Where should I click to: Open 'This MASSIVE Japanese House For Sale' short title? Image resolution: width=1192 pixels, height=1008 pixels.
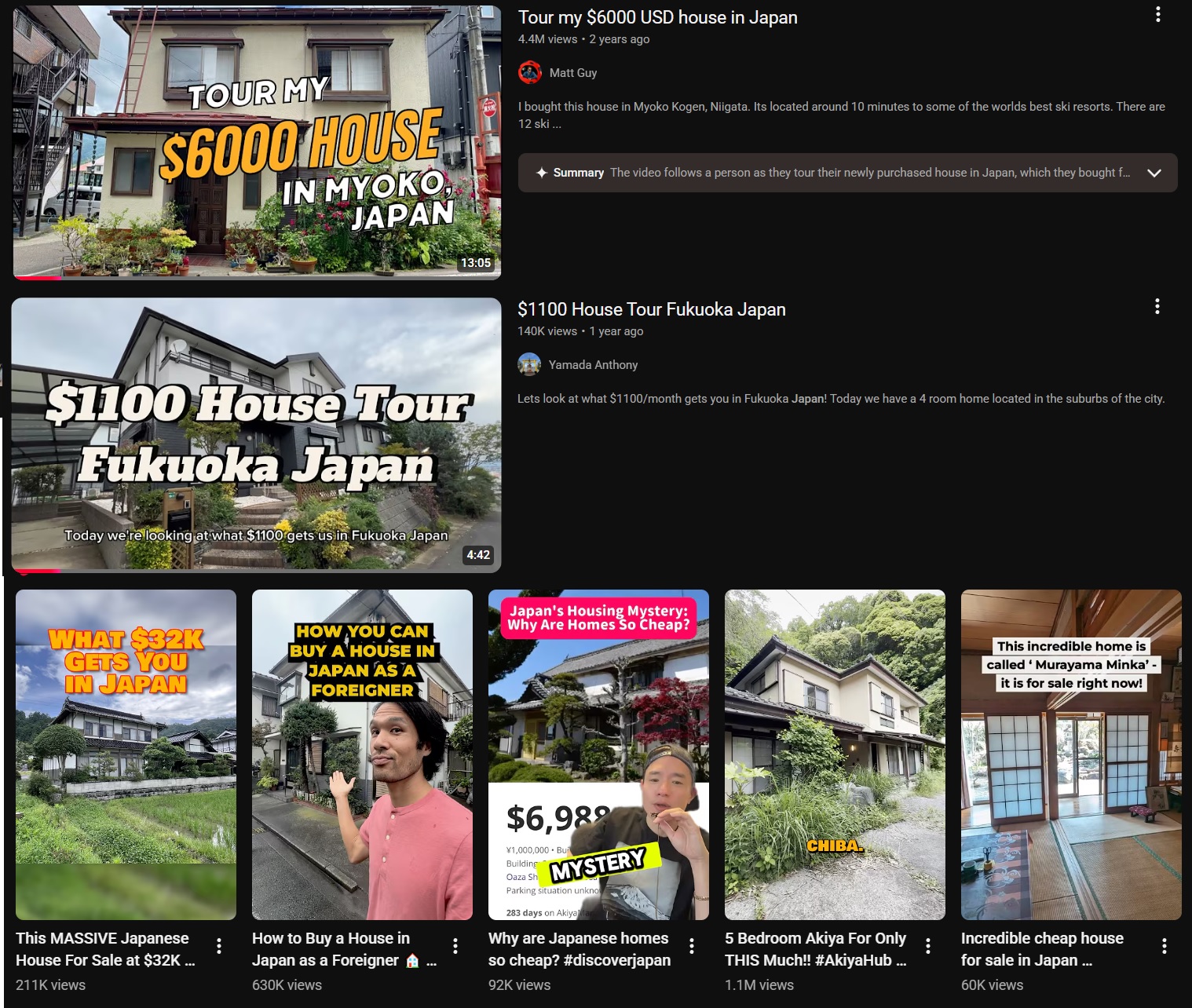[106, 949]
